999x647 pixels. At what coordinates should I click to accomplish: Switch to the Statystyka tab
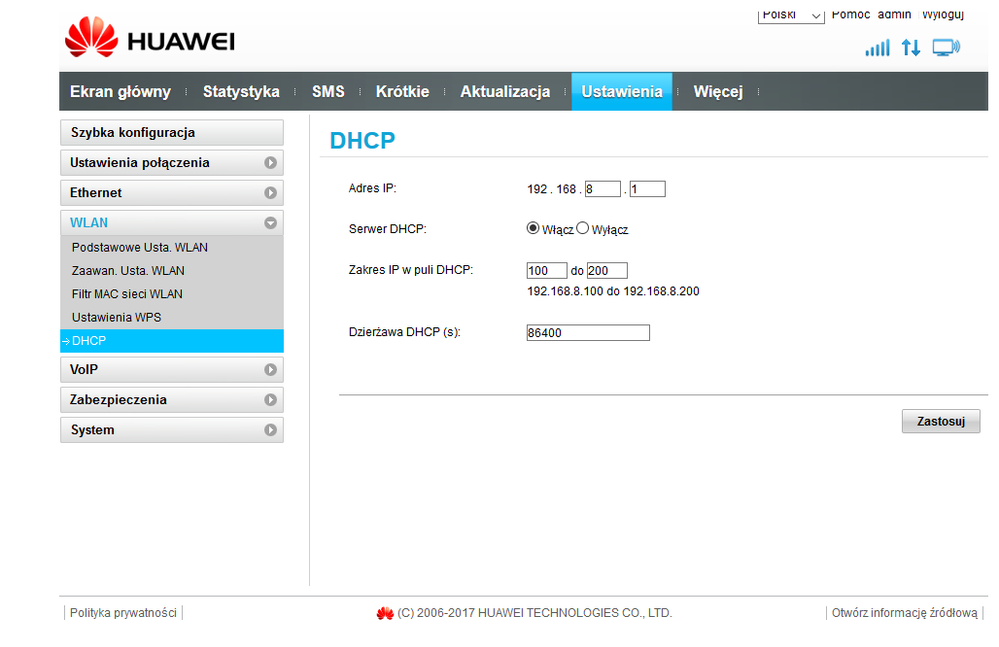click(x=241, y=92)
